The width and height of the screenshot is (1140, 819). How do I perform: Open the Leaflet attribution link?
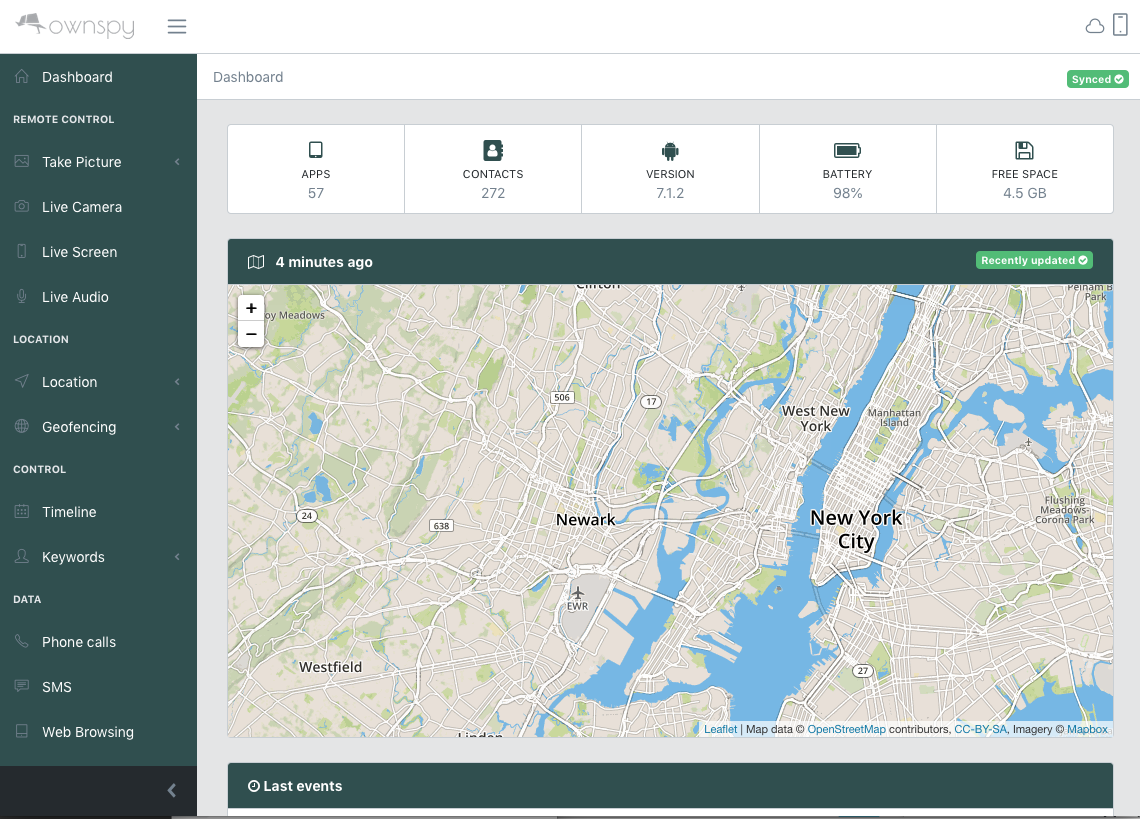(720, 729)
